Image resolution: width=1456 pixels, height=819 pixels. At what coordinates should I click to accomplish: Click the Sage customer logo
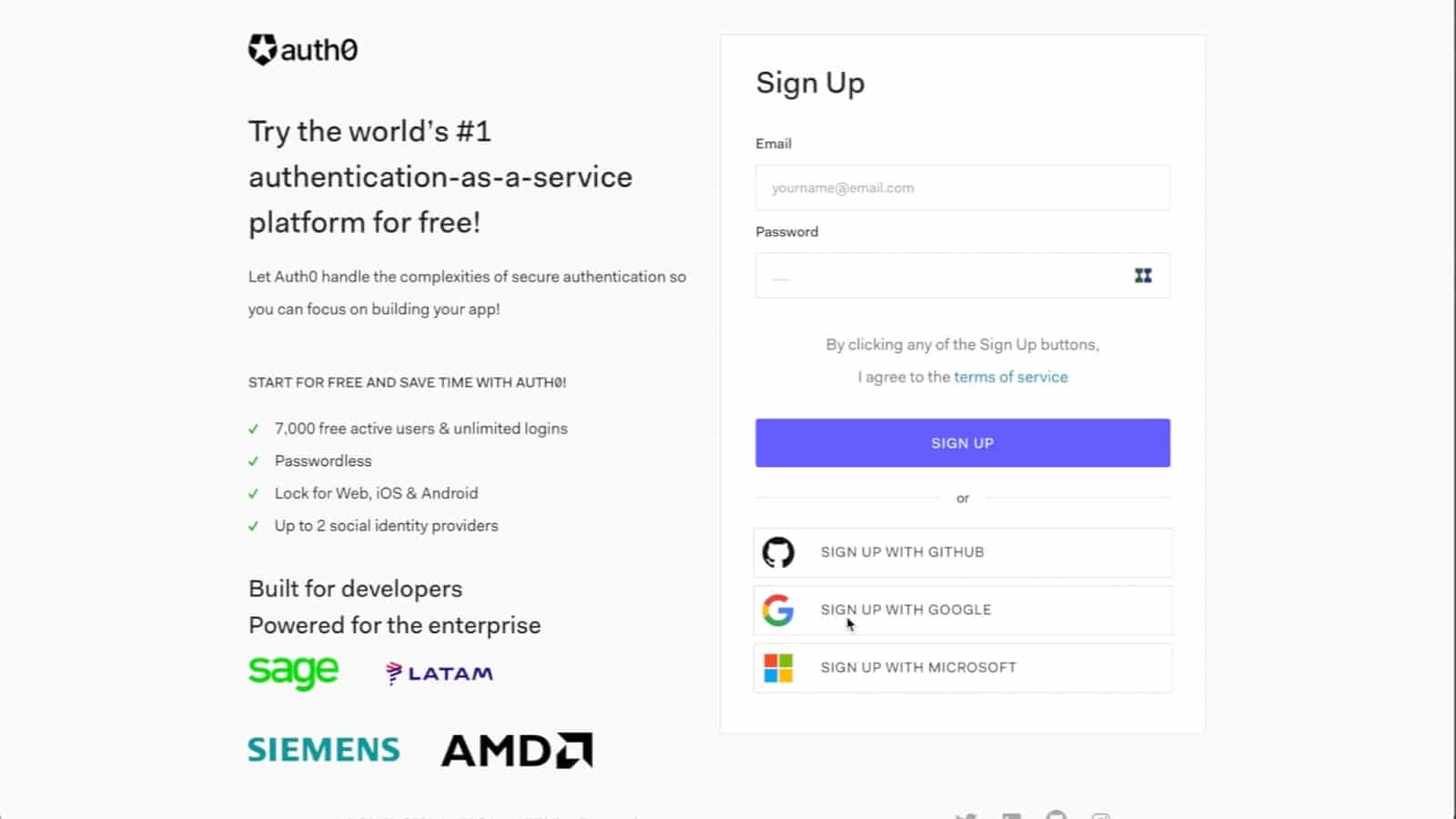pos(293,672)
